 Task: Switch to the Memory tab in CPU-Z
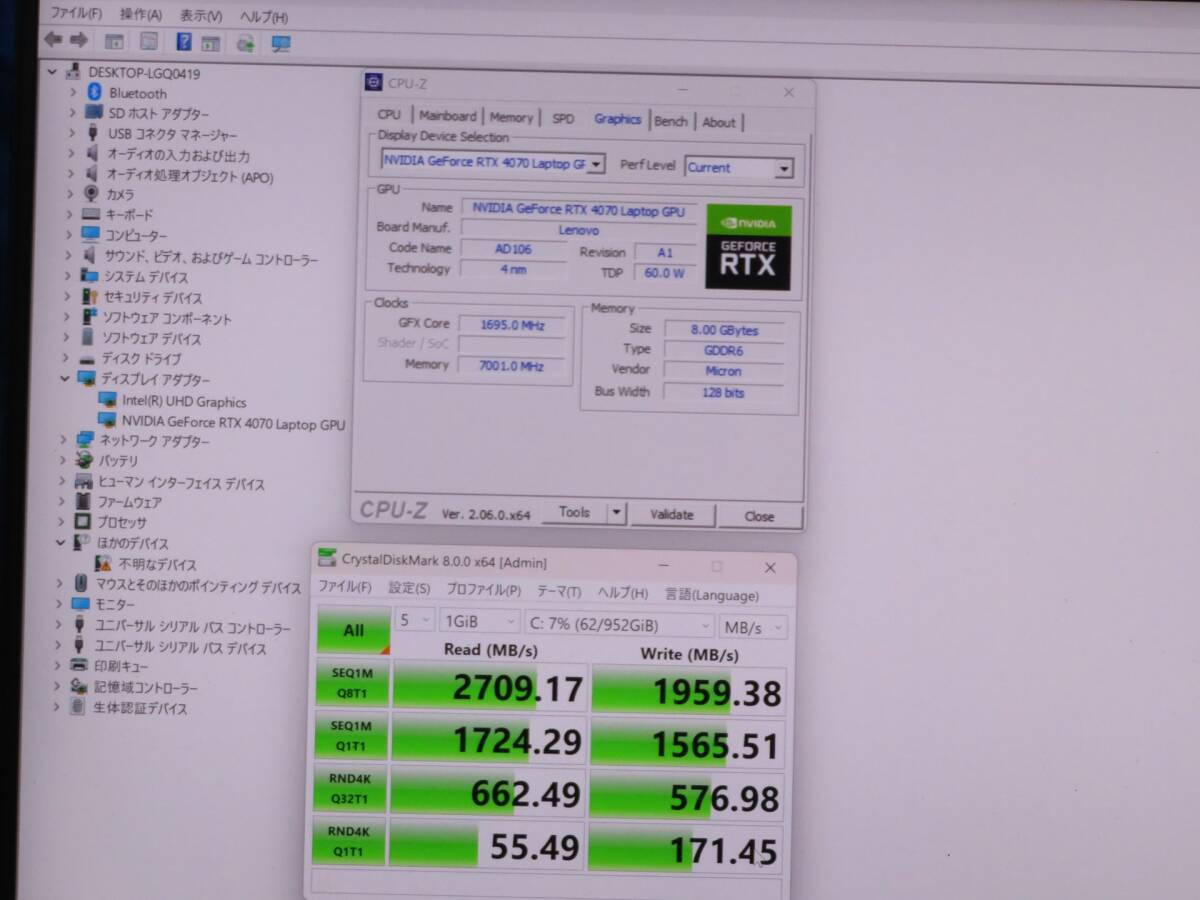[x=512, y=117]
